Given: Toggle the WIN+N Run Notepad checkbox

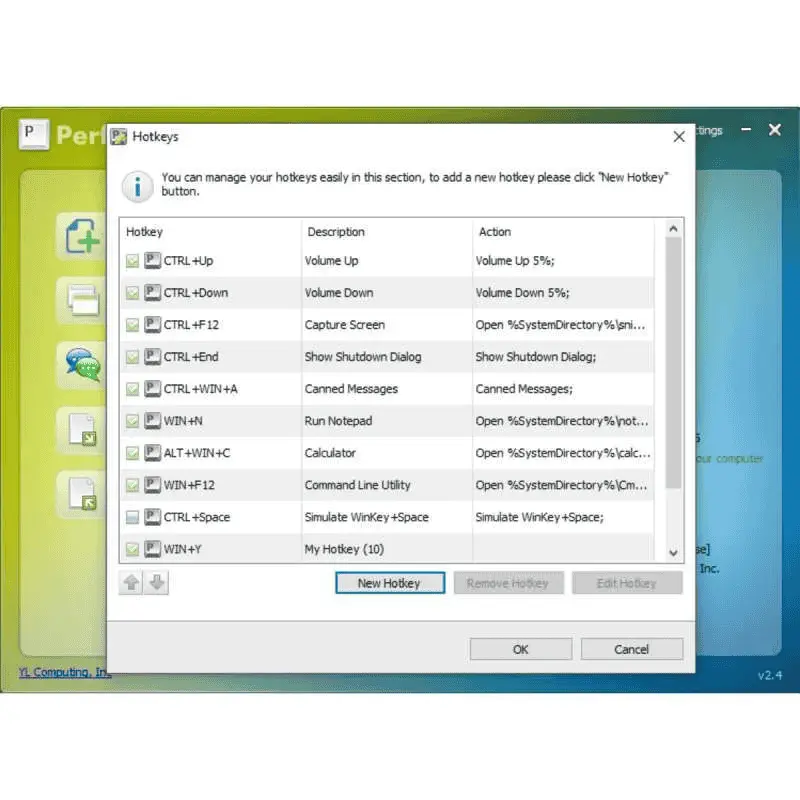Looking at the screenshot, I should (x=132, y=421).
